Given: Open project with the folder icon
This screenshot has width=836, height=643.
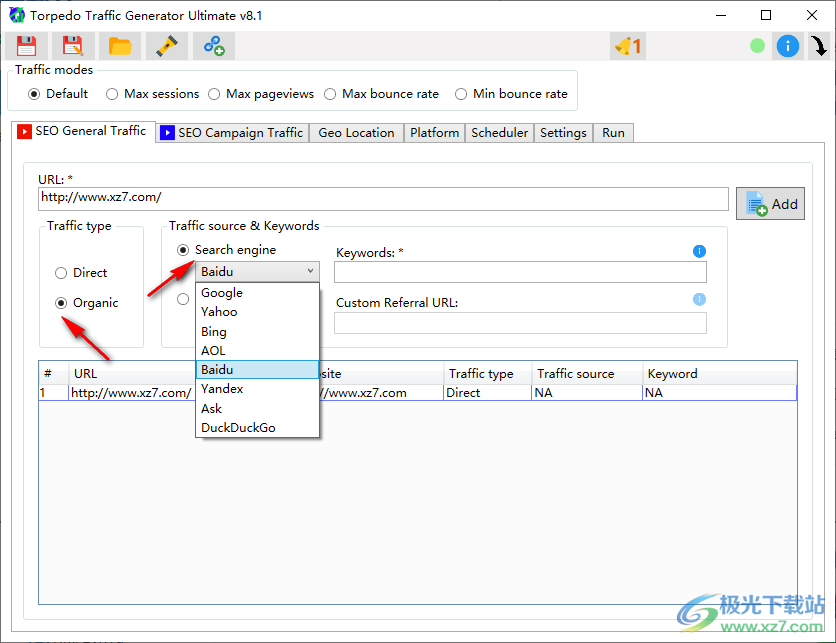Looking at the screenshot, I should tap(120, 46).
